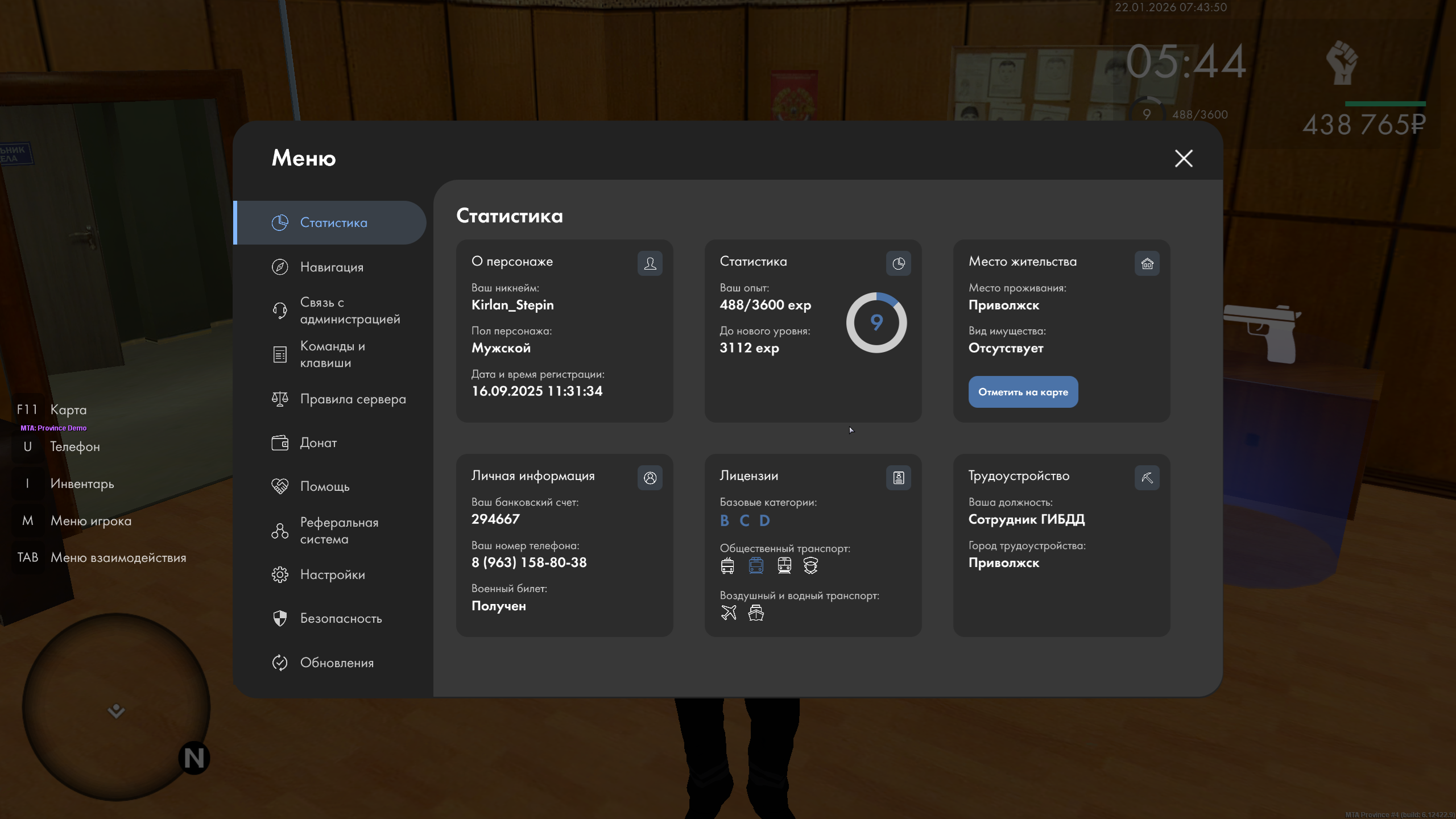
Task: Open the Навигация menu section
Action: [332, 267]
